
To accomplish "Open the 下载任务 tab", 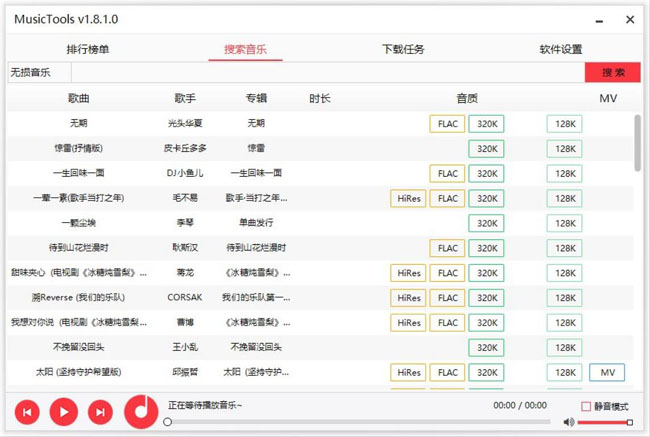I will coord(403,49).
